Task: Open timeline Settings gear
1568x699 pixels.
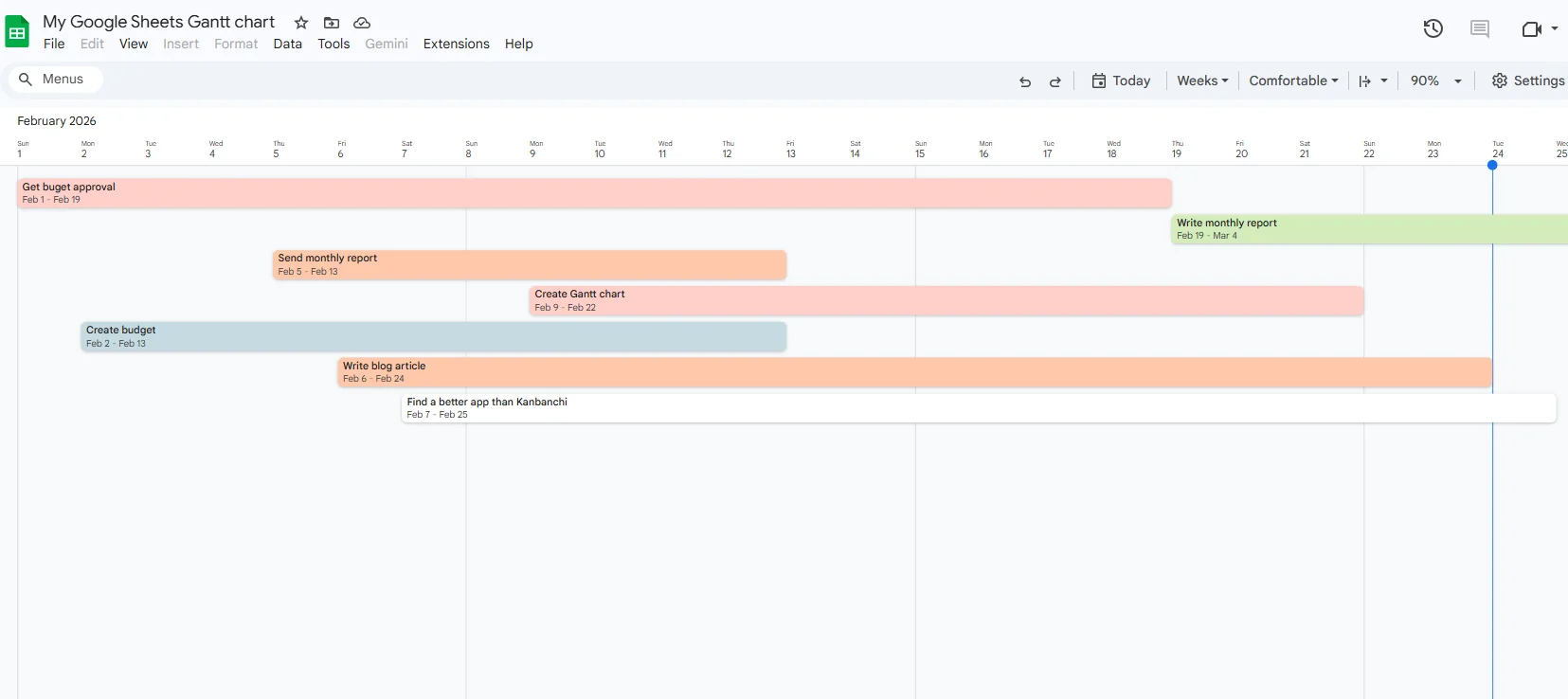Action: tap(1527, 81)
